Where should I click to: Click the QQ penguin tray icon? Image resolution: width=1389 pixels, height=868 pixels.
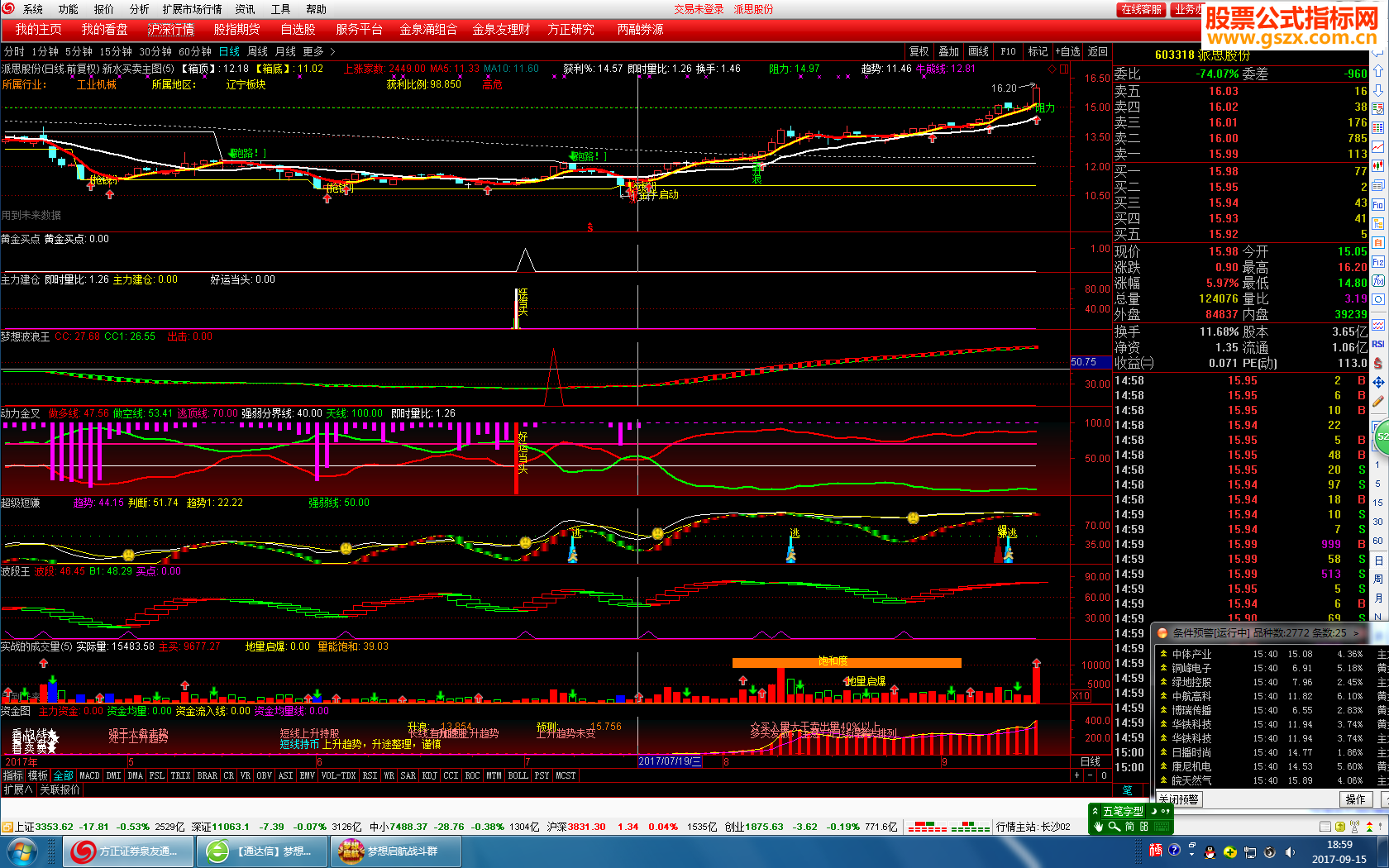tap(1210, 851)
